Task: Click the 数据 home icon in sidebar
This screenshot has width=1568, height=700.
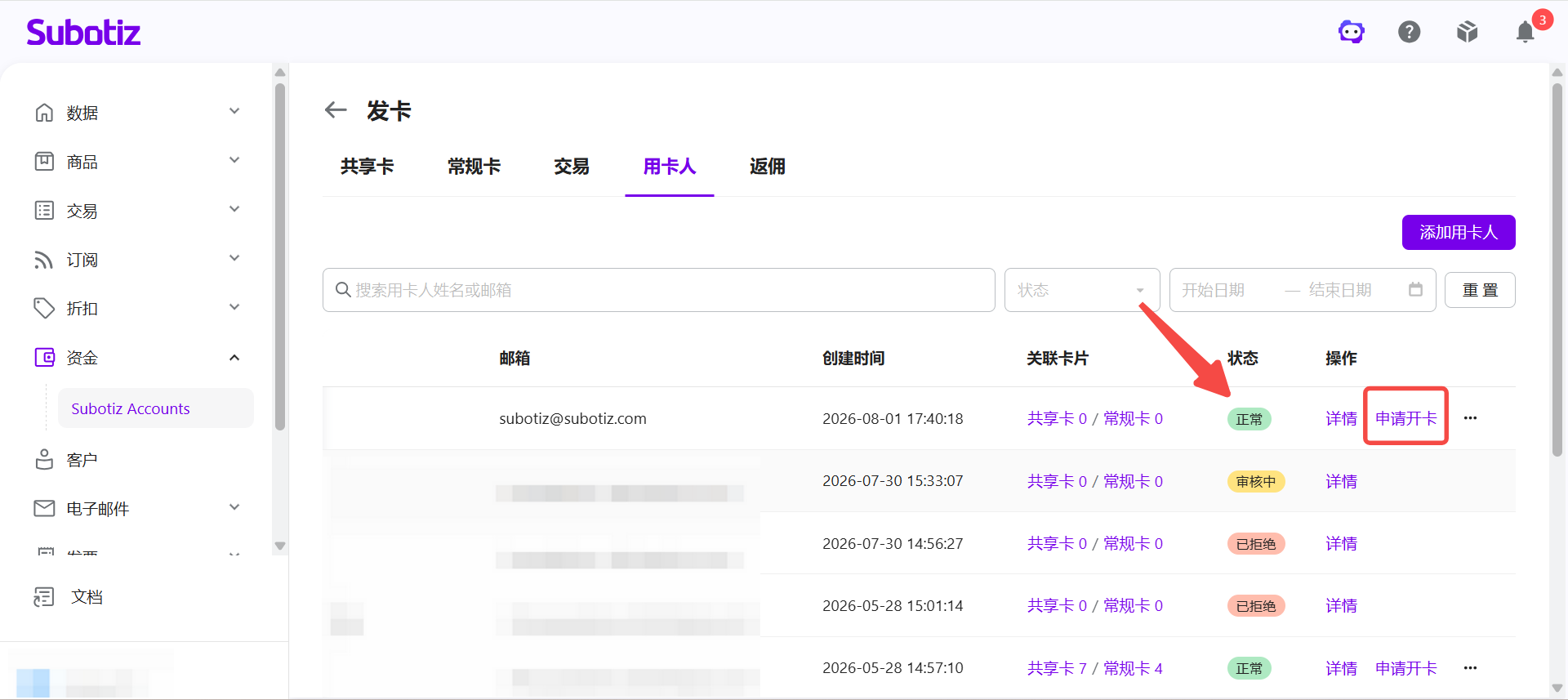Action: tap(44, 112)
